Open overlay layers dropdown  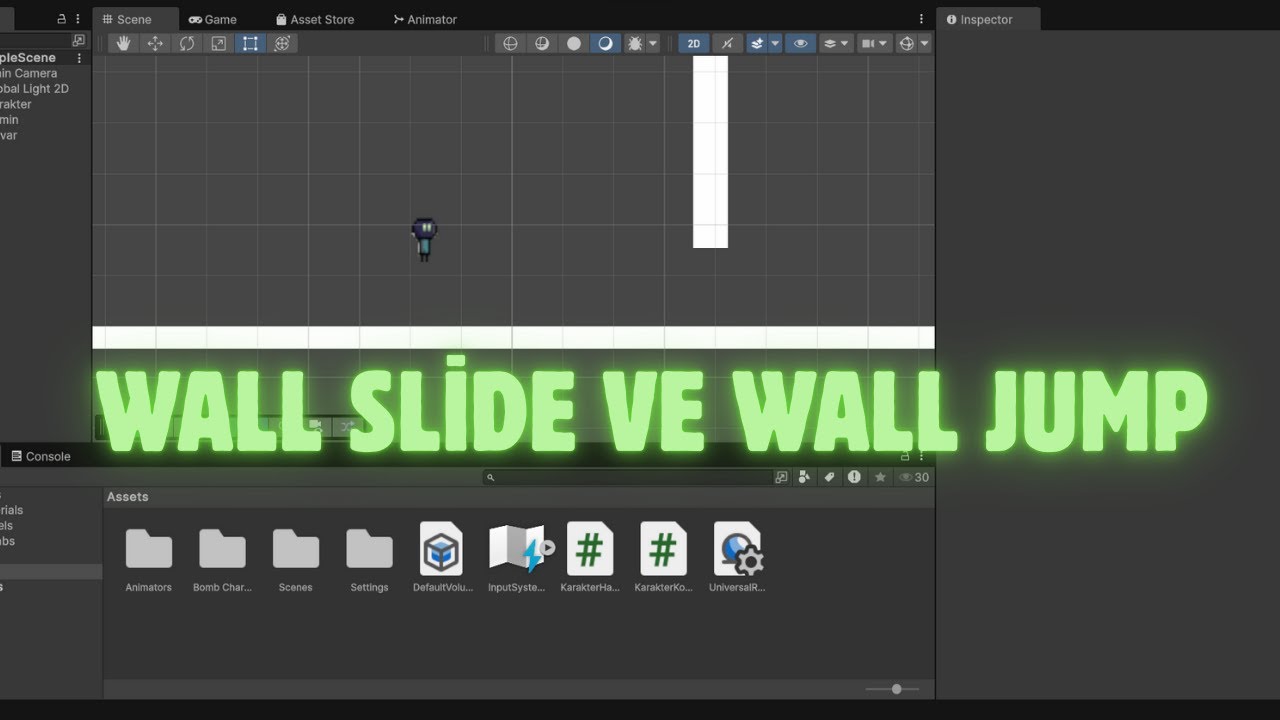(836, 43)
